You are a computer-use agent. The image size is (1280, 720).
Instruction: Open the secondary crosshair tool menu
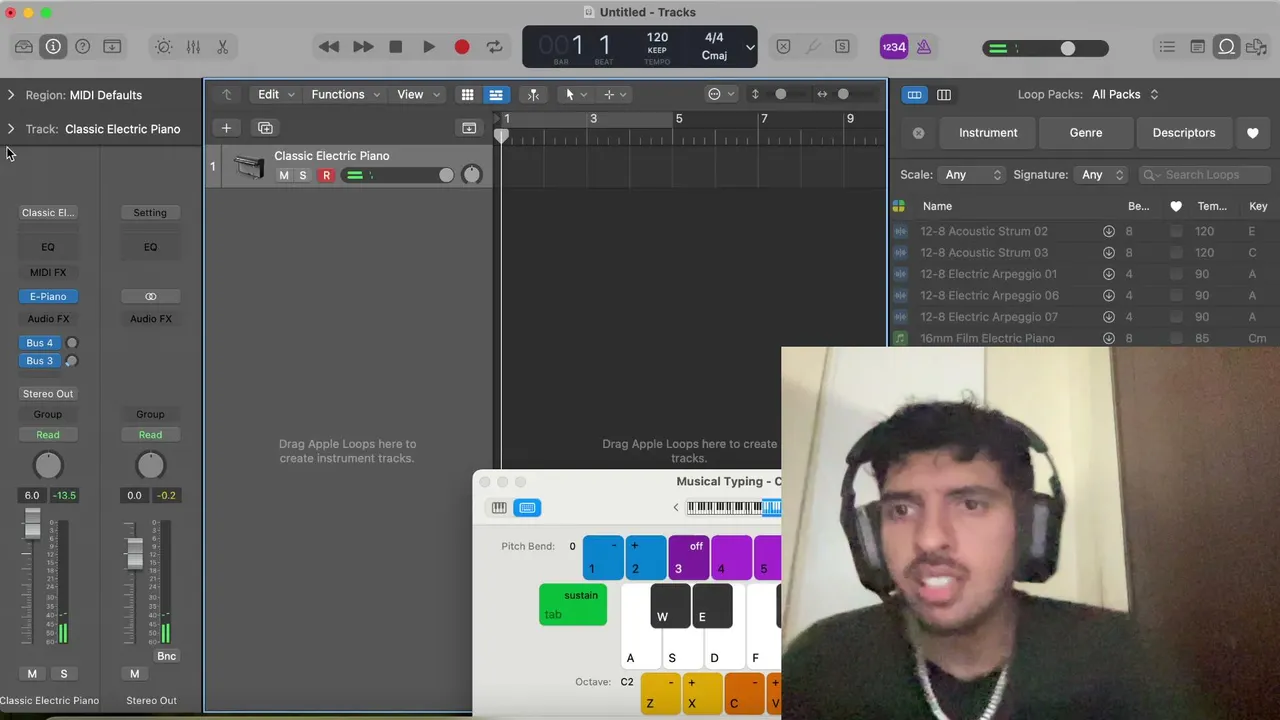click(614, 95)
